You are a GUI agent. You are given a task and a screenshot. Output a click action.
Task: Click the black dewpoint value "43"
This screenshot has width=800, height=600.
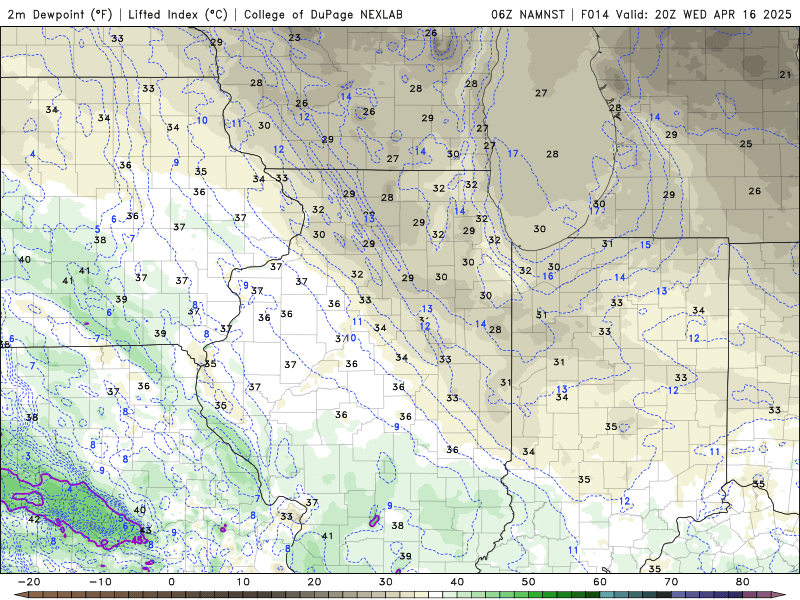pyautogui.click(x=145, y=530)
